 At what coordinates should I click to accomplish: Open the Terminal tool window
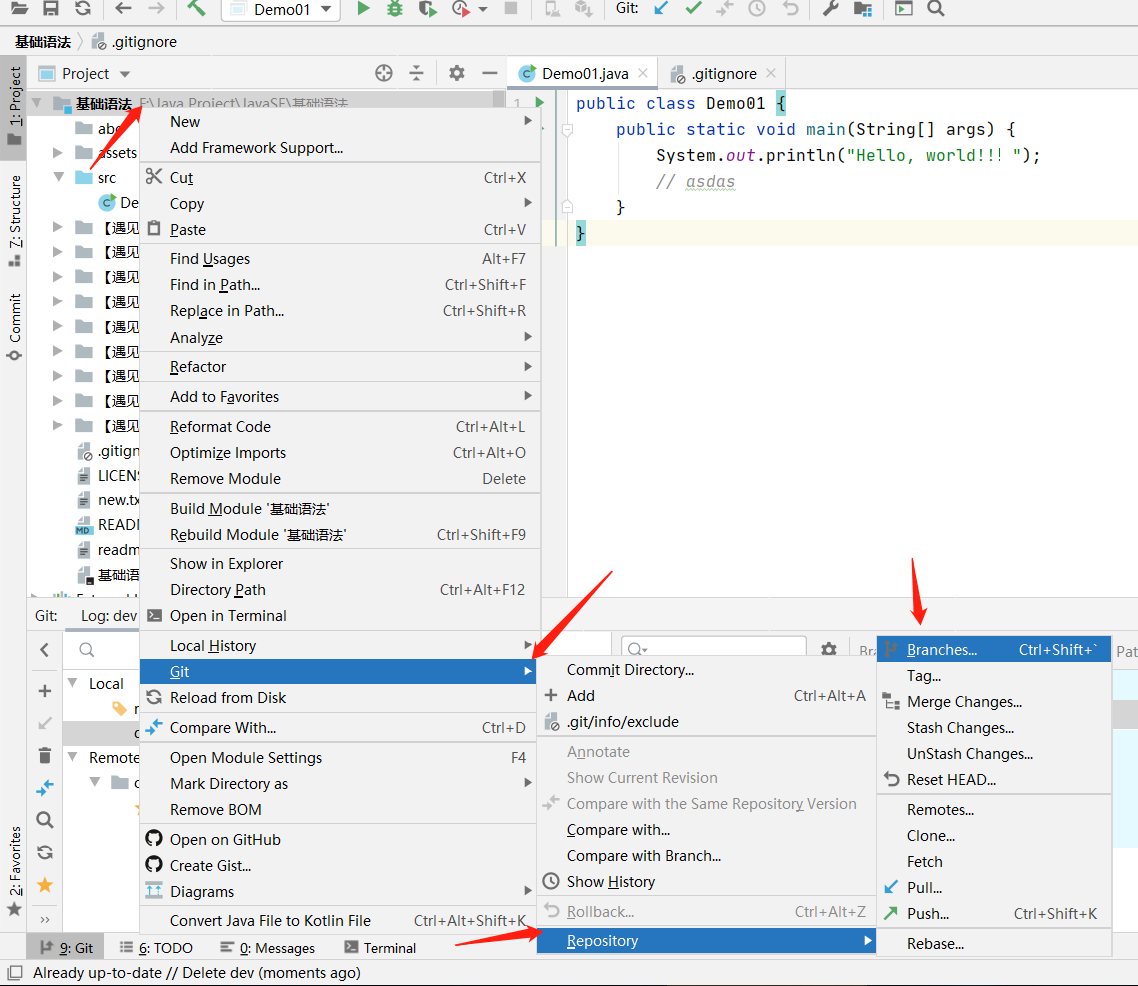point(380,948)
